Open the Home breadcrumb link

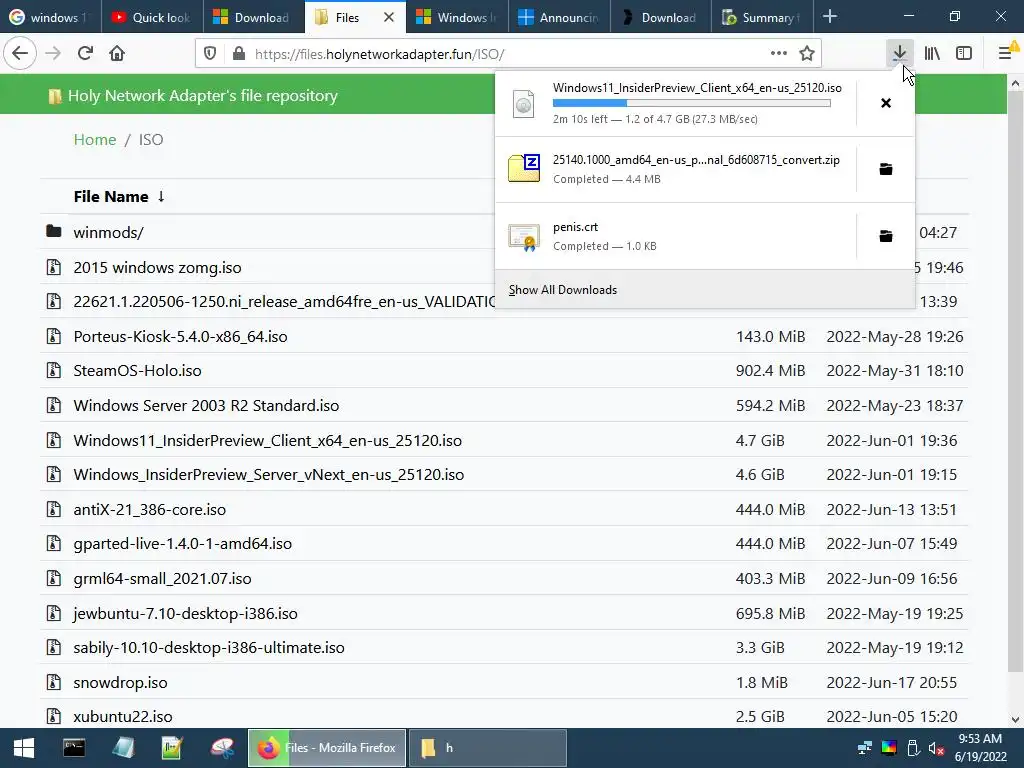click(95, 140)
